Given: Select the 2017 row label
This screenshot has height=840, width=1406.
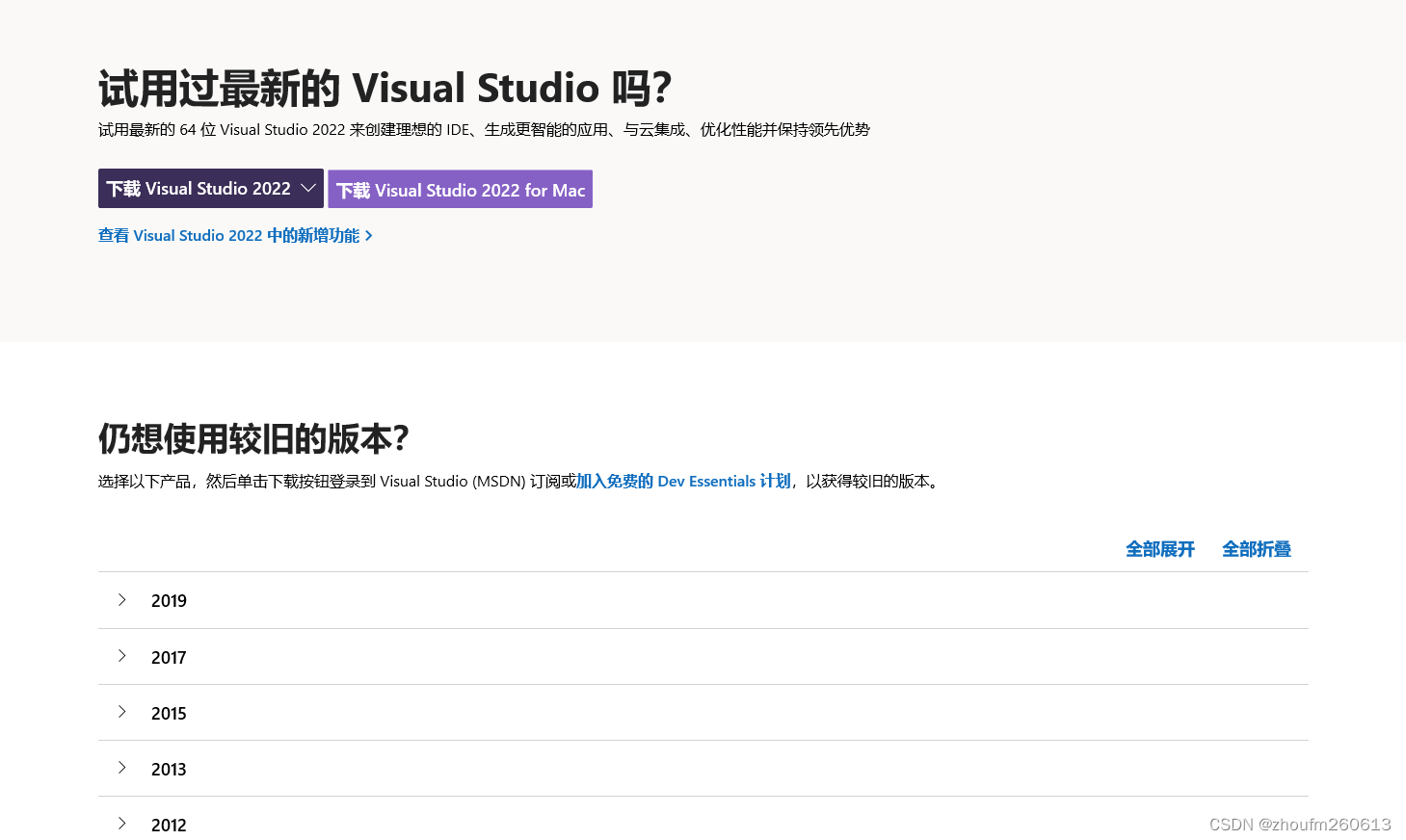Looking at the screenshot, I should point(169,658).
